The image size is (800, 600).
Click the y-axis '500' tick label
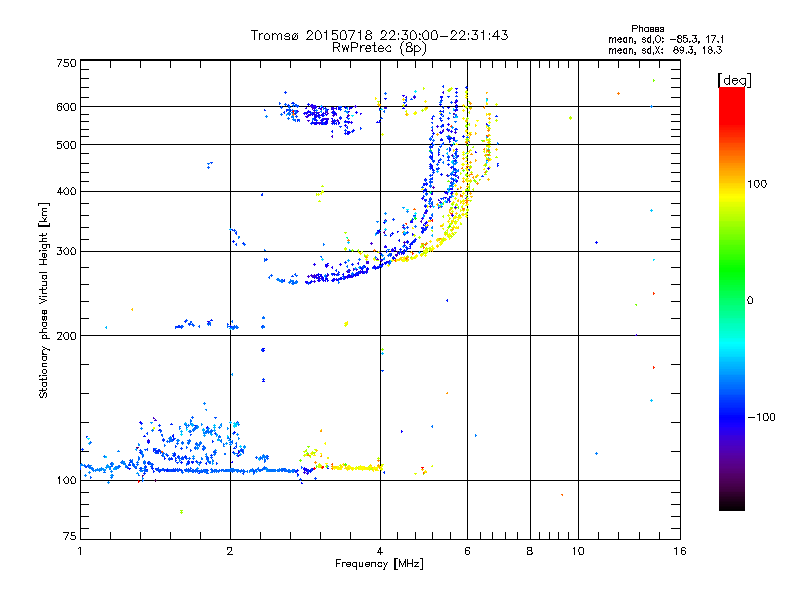pos(66,145)
